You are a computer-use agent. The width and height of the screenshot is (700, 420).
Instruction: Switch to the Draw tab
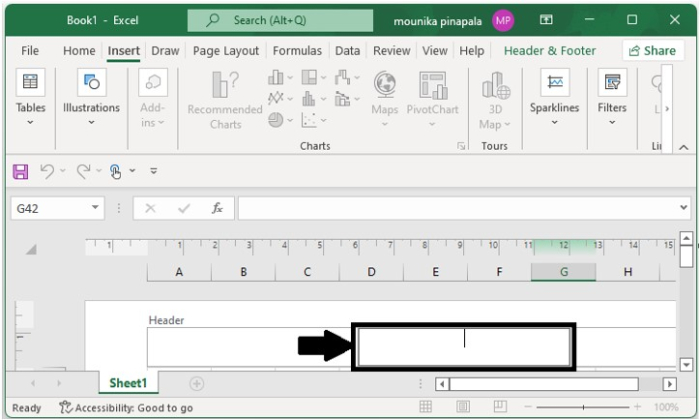(165, 50)
